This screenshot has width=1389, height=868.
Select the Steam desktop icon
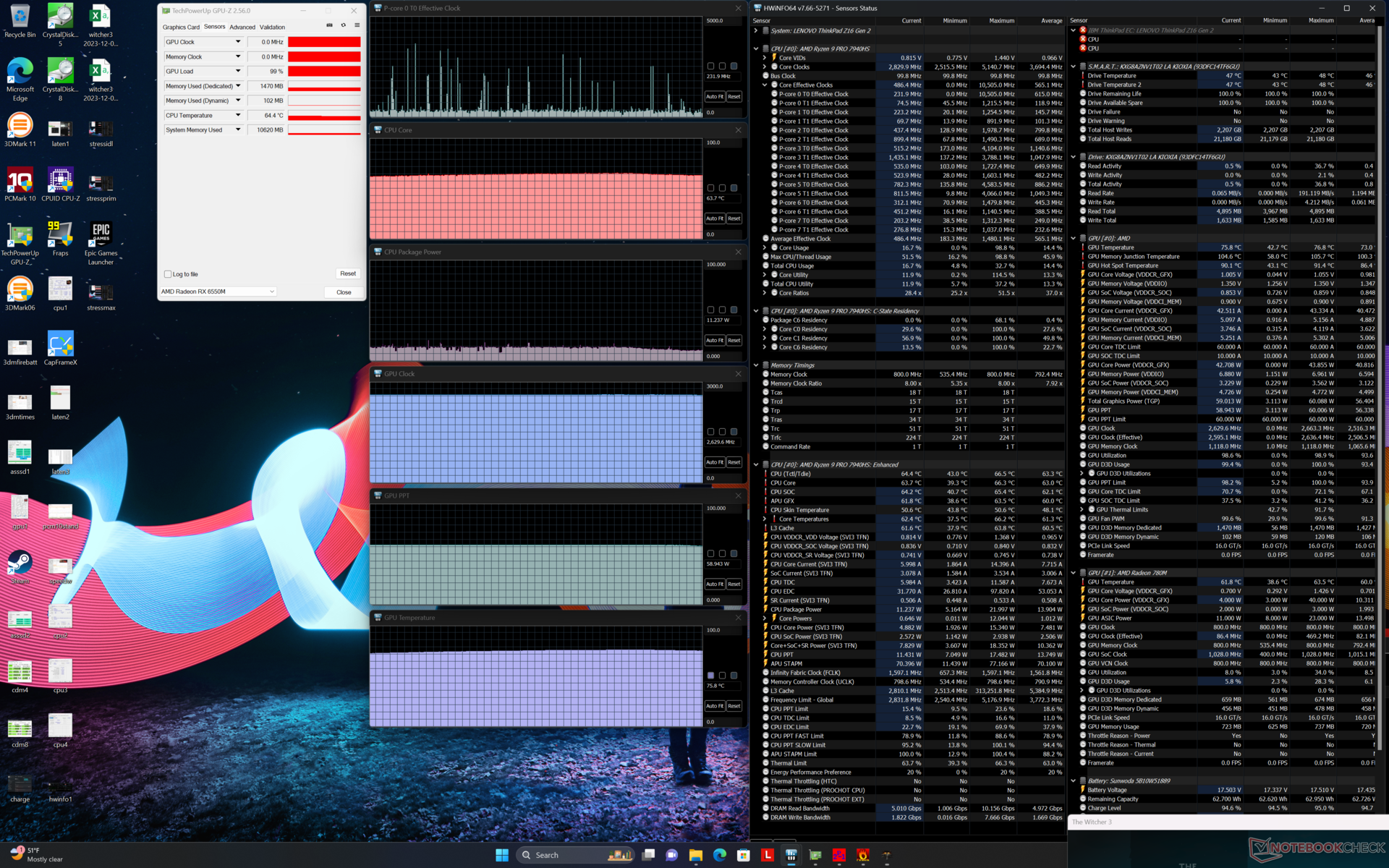click(x=20, y=567)
